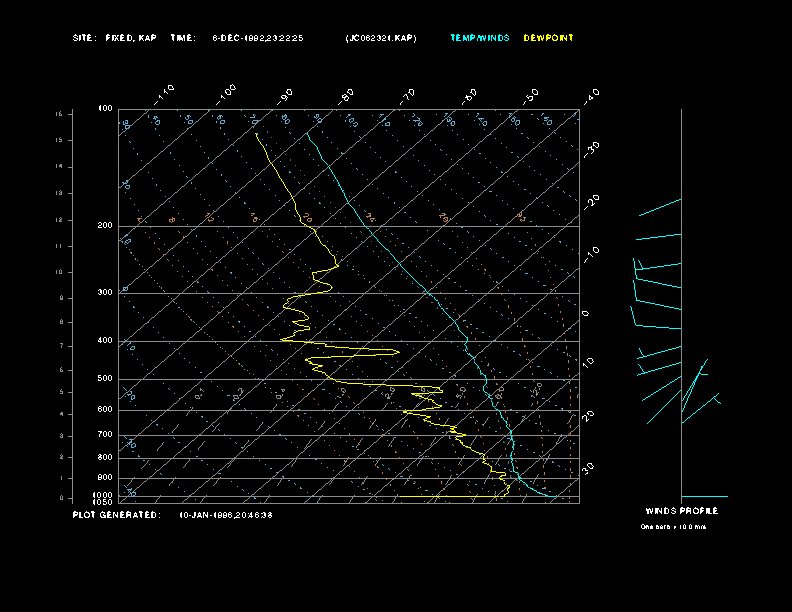792x612 pixels.
Task: Click the -70 temperature axis label
Action: coord(407,96)
